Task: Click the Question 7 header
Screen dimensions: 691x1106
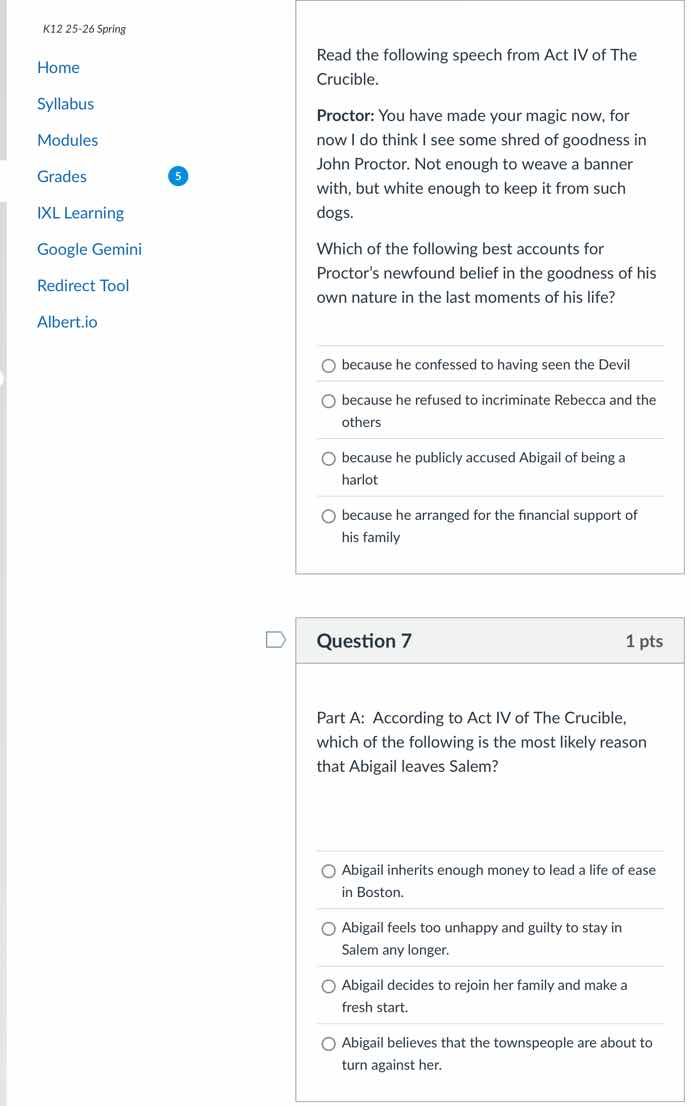Action: pos(364,641)
